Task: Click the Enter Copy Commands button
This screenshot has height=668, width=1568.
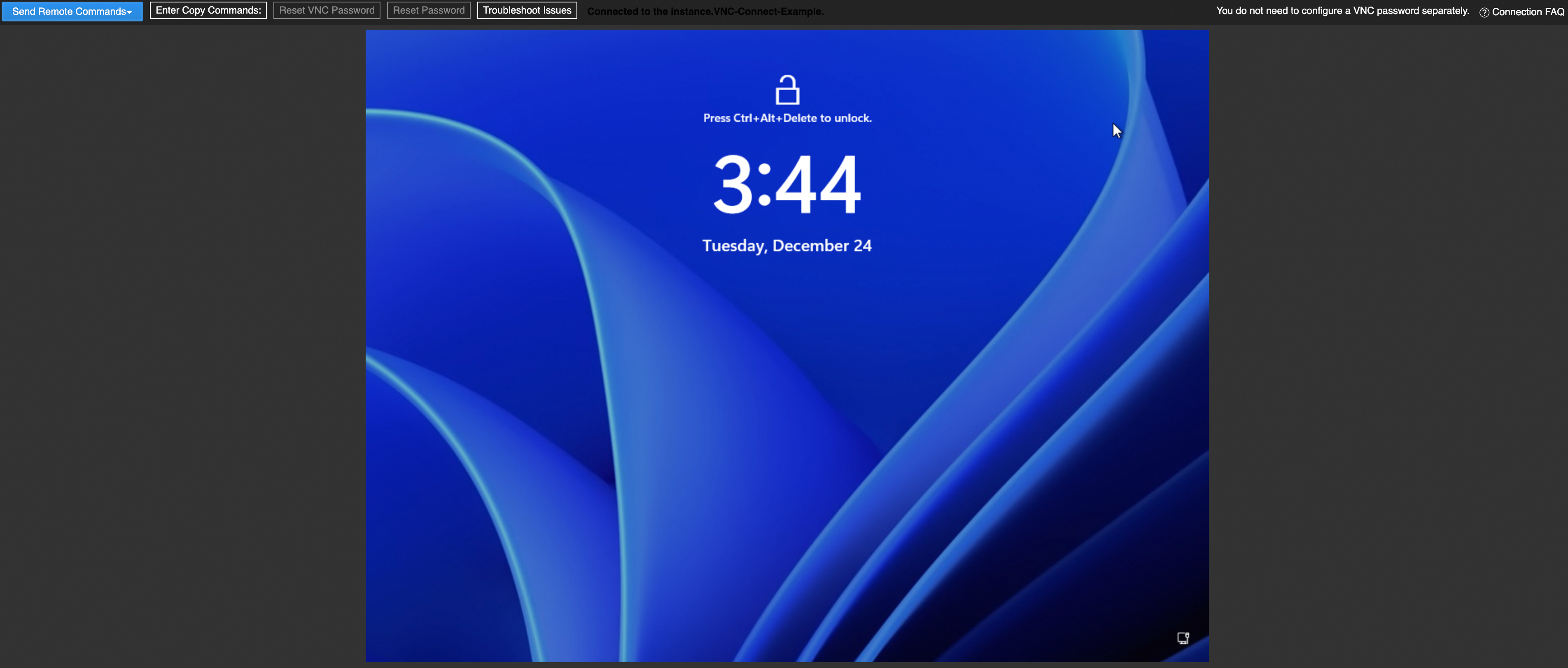Action: coord(208,10)
